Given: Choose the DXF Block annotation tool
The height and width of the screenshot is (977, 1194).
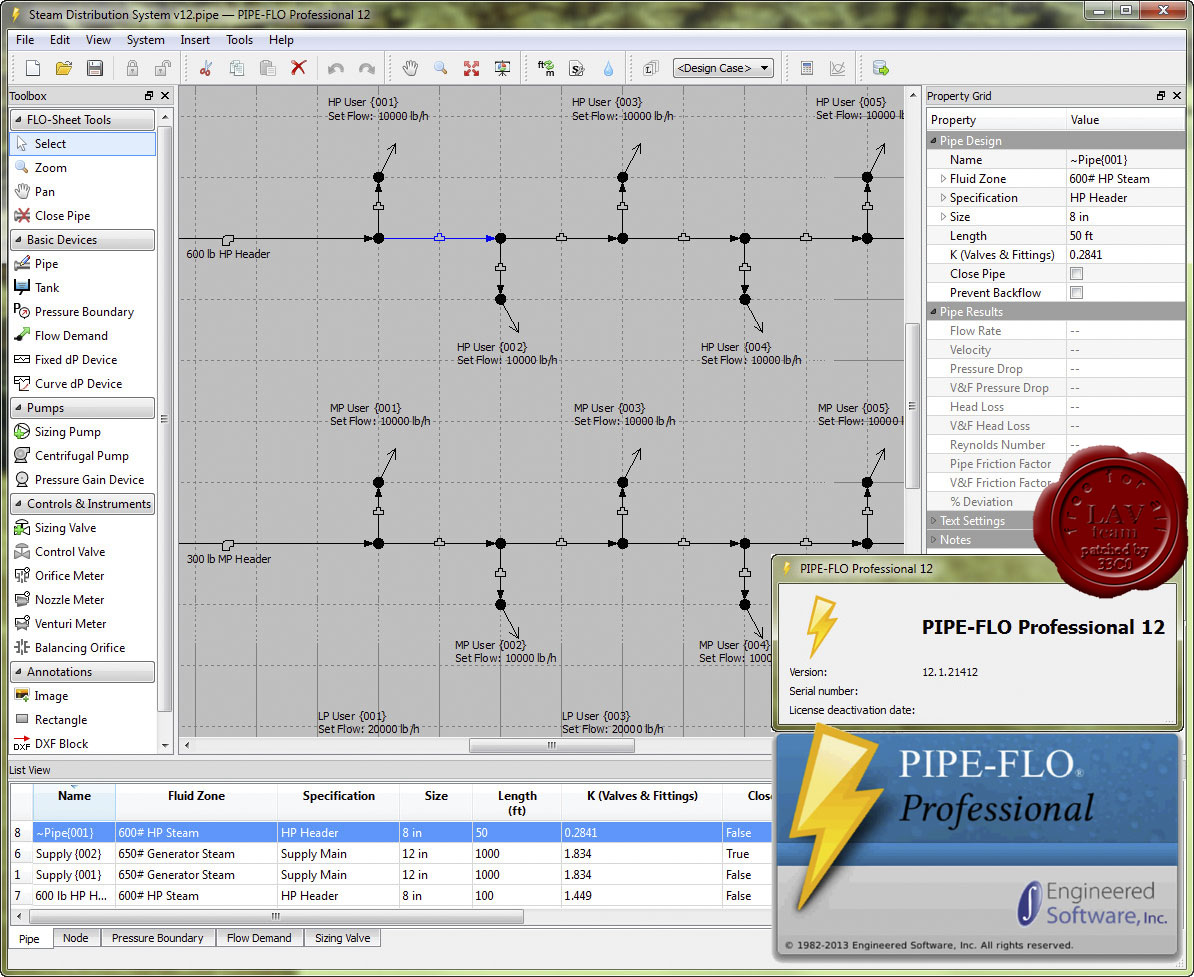Looking at the screenshot, I should 83,743.
